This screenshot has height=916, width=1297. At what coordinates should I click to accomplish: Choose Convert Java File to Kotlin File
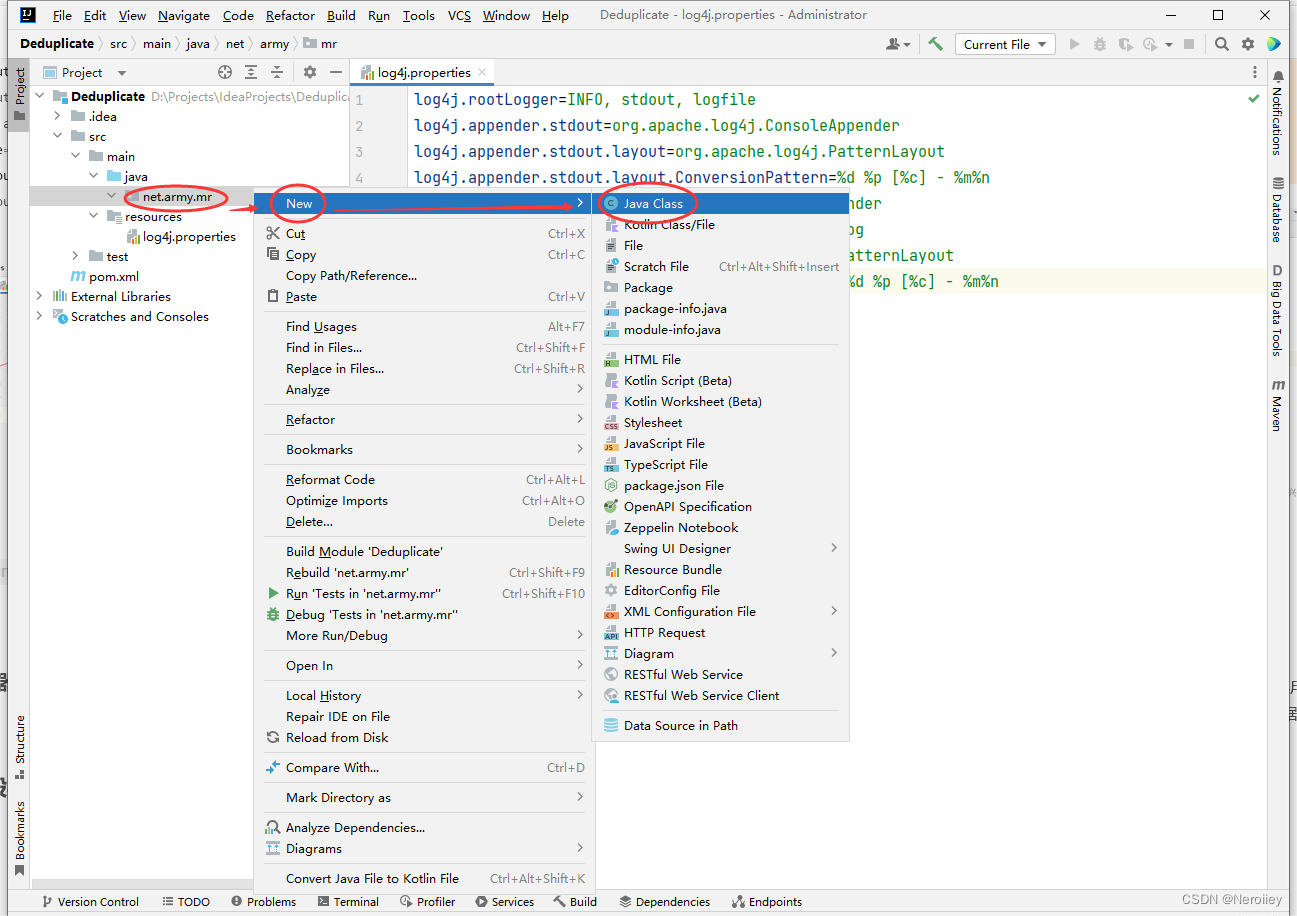click(423, 878)
